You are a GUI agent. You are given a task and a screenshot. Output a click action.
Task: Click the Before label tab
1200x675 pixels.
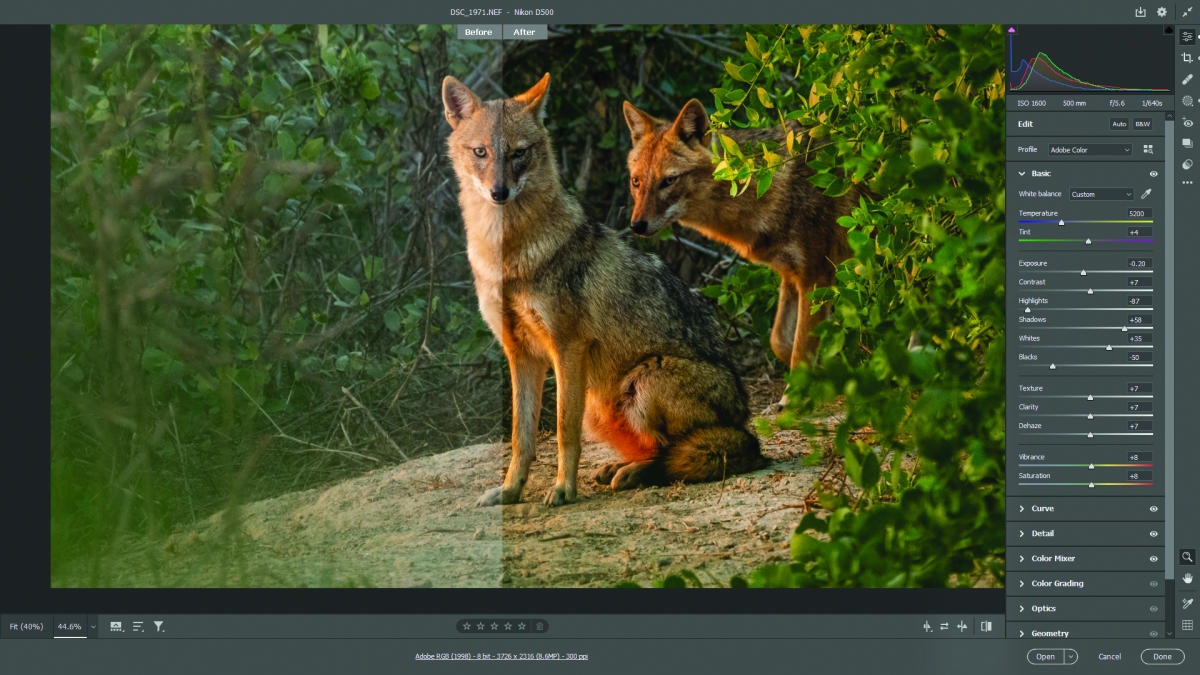[479, 32]
